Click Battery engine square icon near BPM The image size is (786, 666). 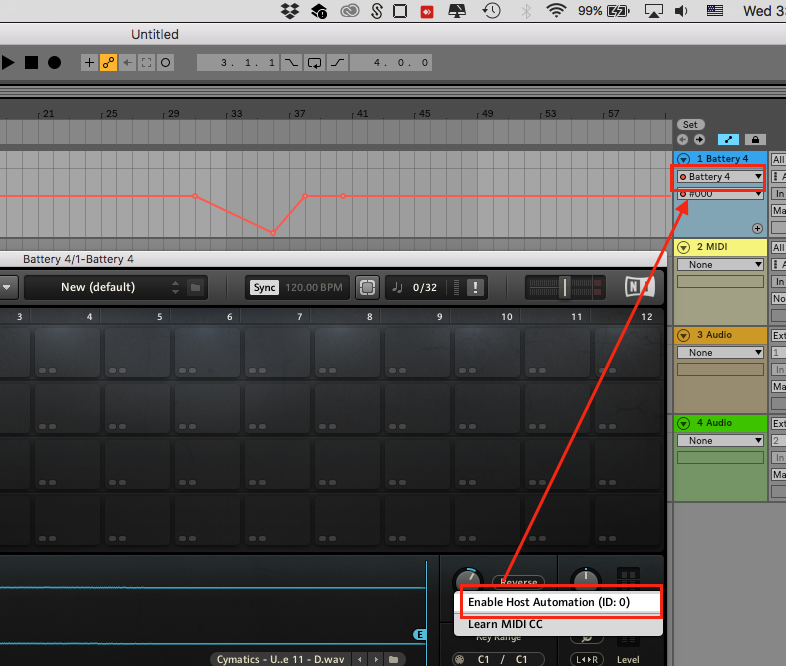pyautogui.click(x=367, y=287)
